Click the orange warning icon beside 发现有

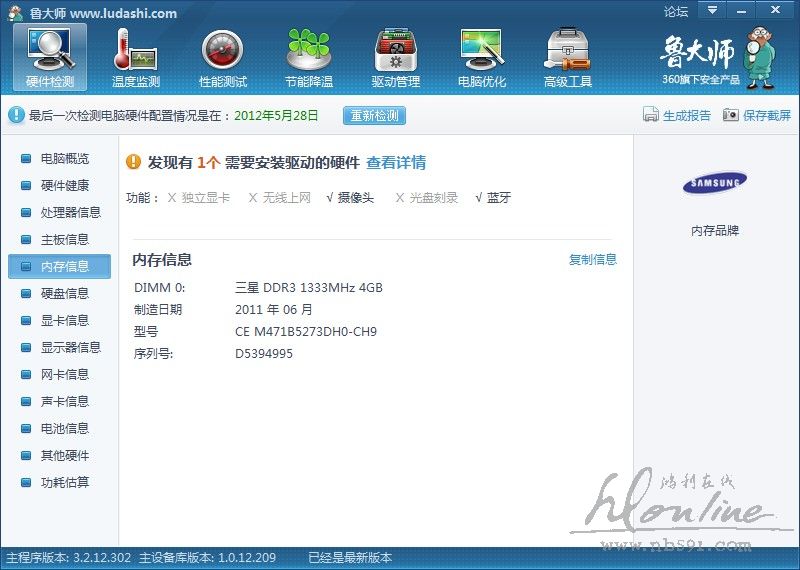[x=133, y=162]
